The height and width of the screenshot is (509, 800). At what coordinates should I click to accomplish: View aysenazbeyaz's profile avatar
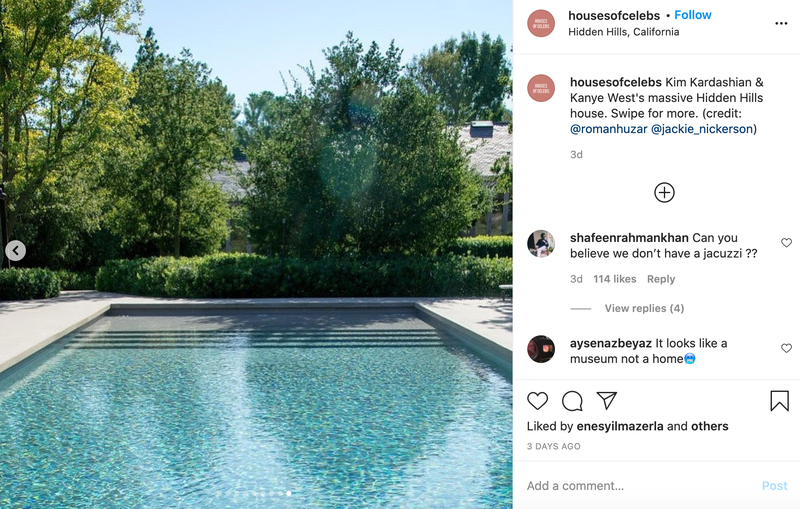point(541,349)
